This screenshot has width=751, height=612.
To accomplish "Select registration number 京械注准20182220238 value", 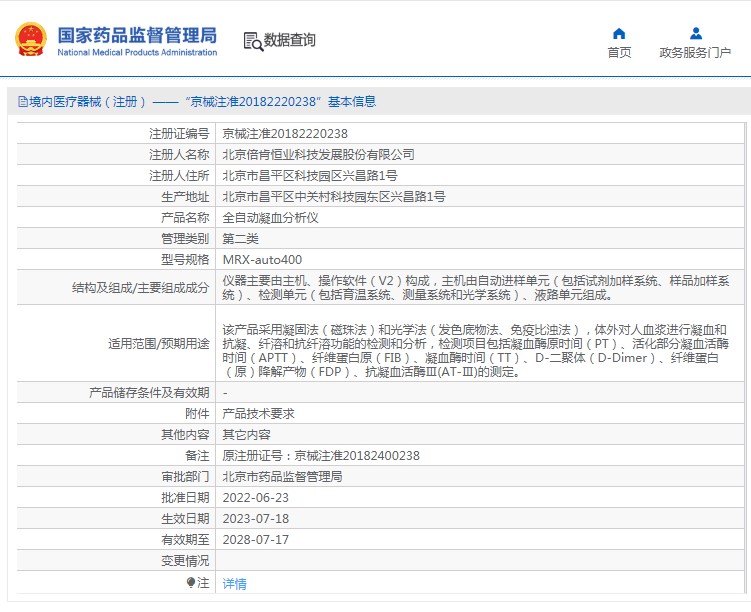I will point(285,134).
